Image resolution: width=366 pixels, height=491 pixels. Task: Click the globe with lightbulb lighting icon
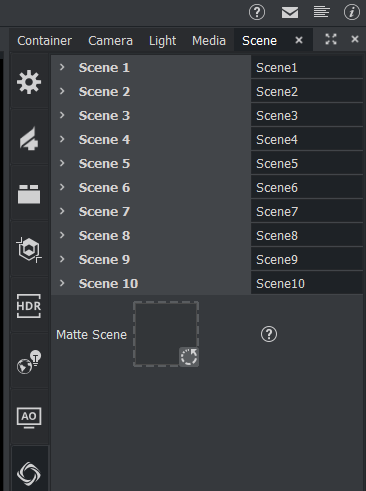pyautogui.click(x=29, y=362)
